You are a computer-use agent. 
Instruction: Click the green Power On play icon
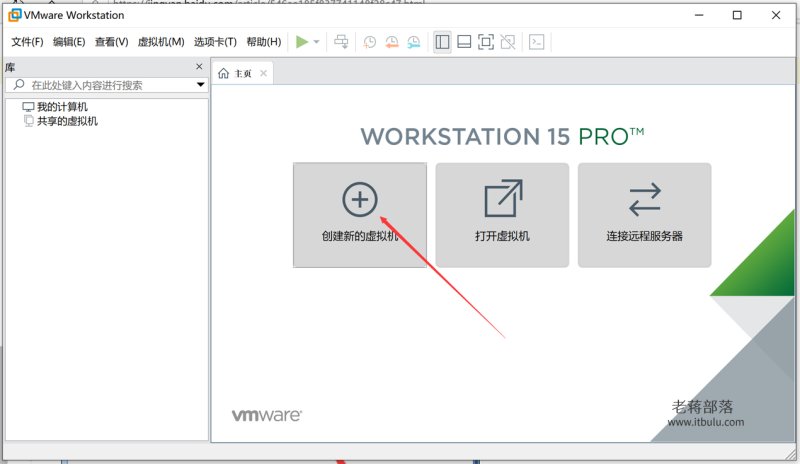click(302, 42)
